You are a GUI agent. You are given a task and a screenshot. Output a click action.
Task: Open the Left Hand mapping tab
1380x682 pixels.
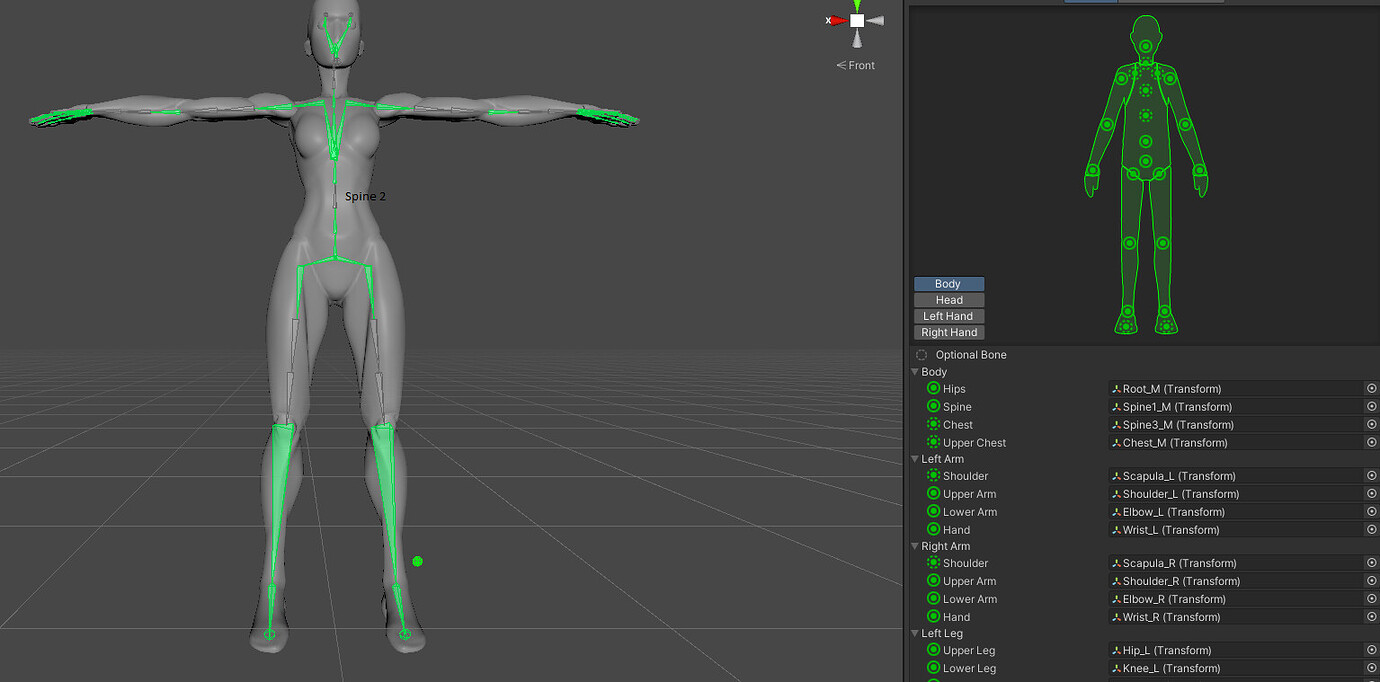pyautogui.click(x=948, y=315)
